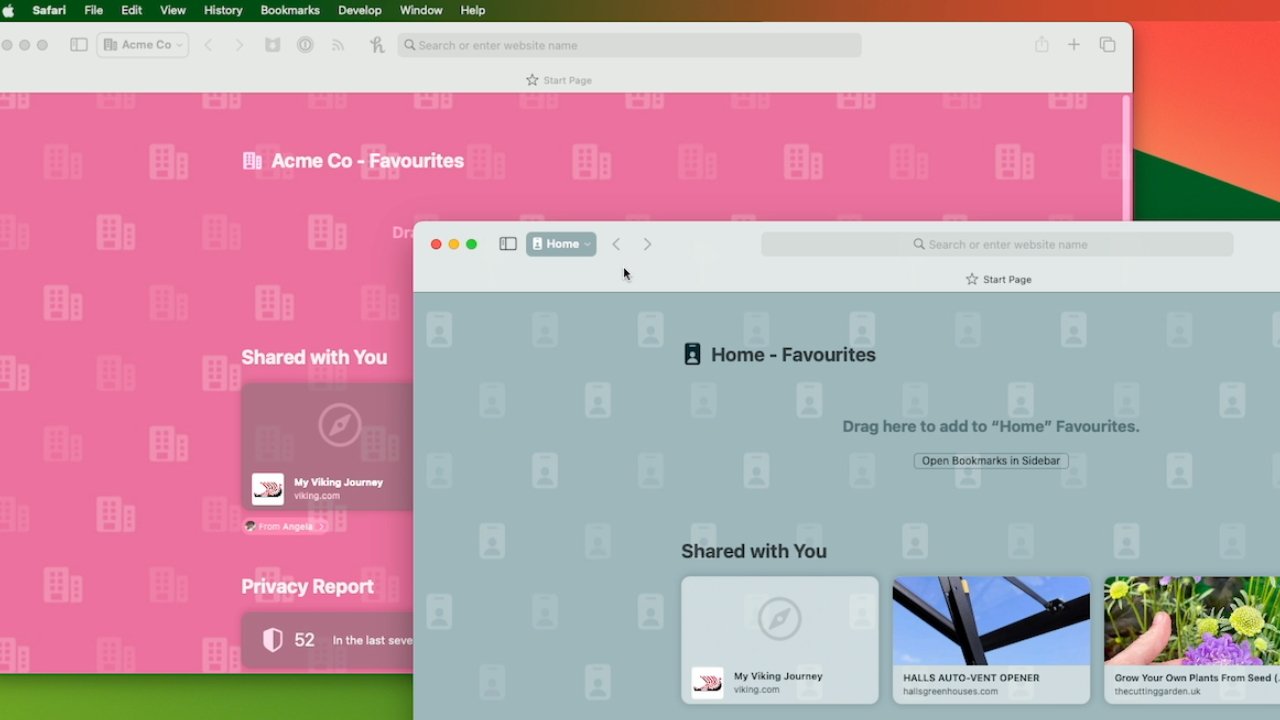Open the Acme Co profile dropdown
1280x720 pixels.
[x=143, y=45]
